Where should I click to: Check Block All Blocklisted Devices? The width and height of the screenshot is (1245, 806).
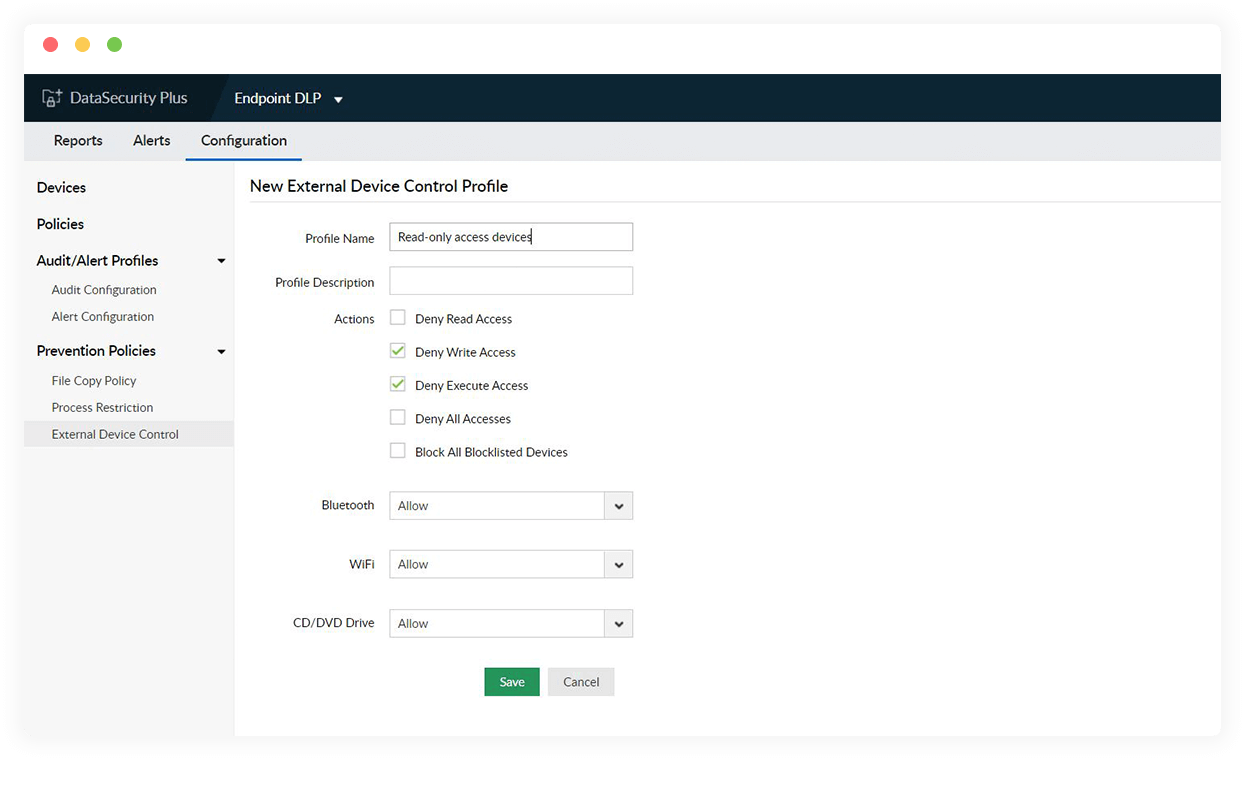coord(397,451)
